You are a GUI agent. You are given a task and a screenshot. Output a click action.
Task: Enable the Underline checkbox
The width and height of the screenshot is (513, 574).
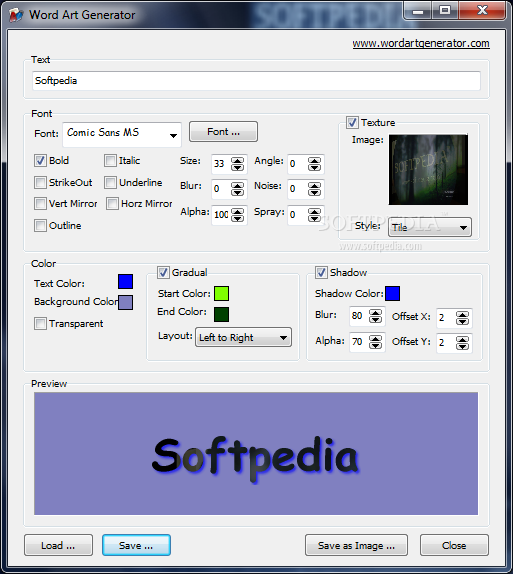point(110,182)
